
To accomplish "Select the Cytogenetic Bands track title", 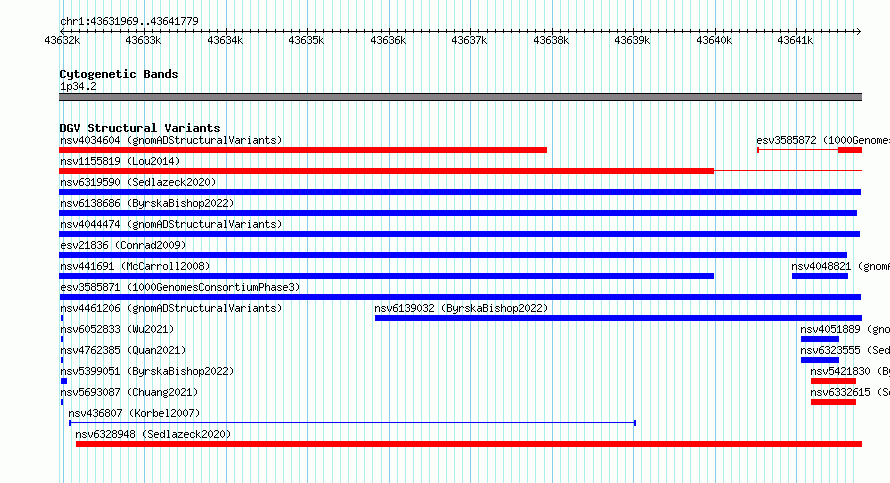I will pyautogui.click(x=119, y=74).
